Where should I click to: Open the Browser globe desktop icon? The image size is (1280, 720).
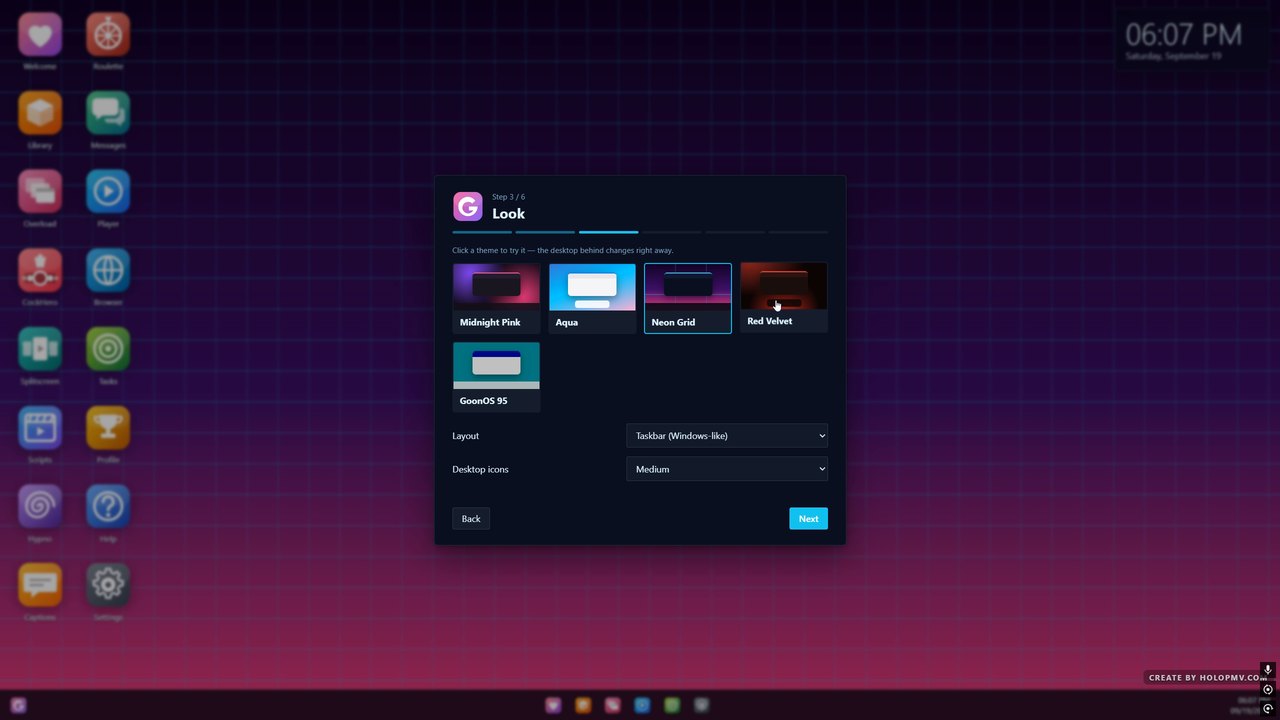point(108,270)
